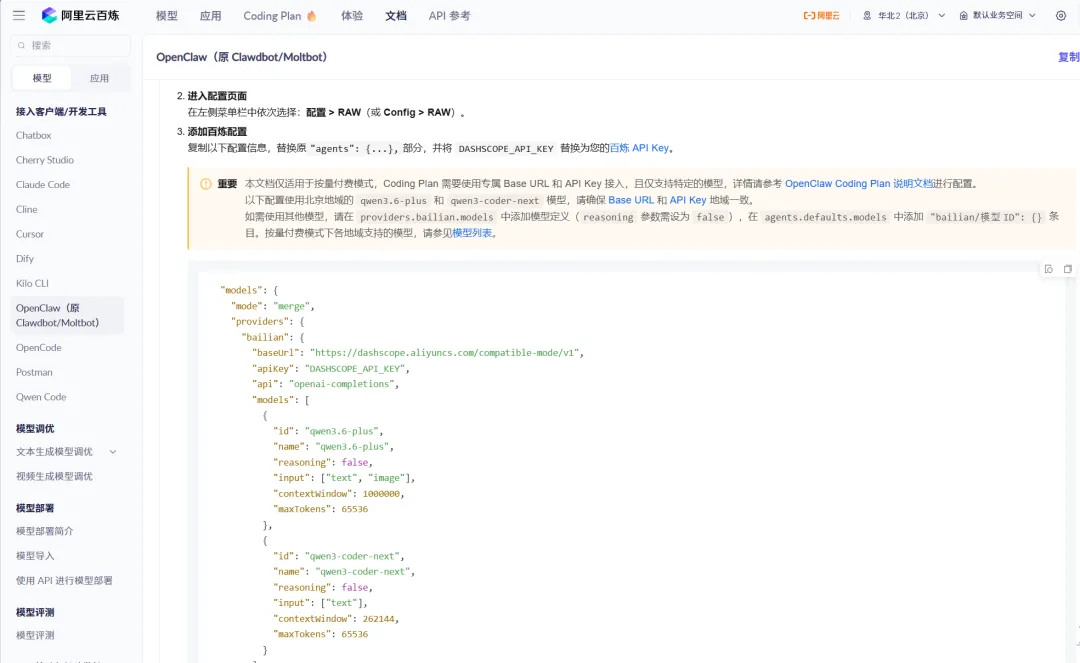The height and width of the screenshot is (663, 1080).
Task: Click the "apiKey": "DASHSCOPE_API_KEY" code line
Action: (x=331, y=369)
